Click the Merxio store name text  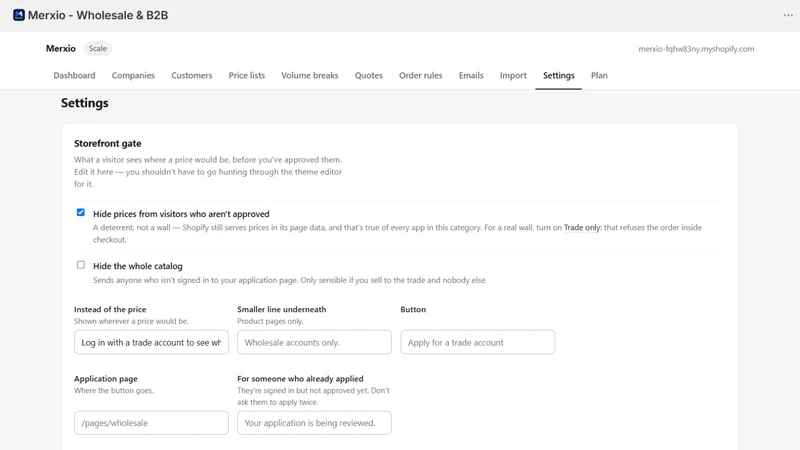(61, 48)
